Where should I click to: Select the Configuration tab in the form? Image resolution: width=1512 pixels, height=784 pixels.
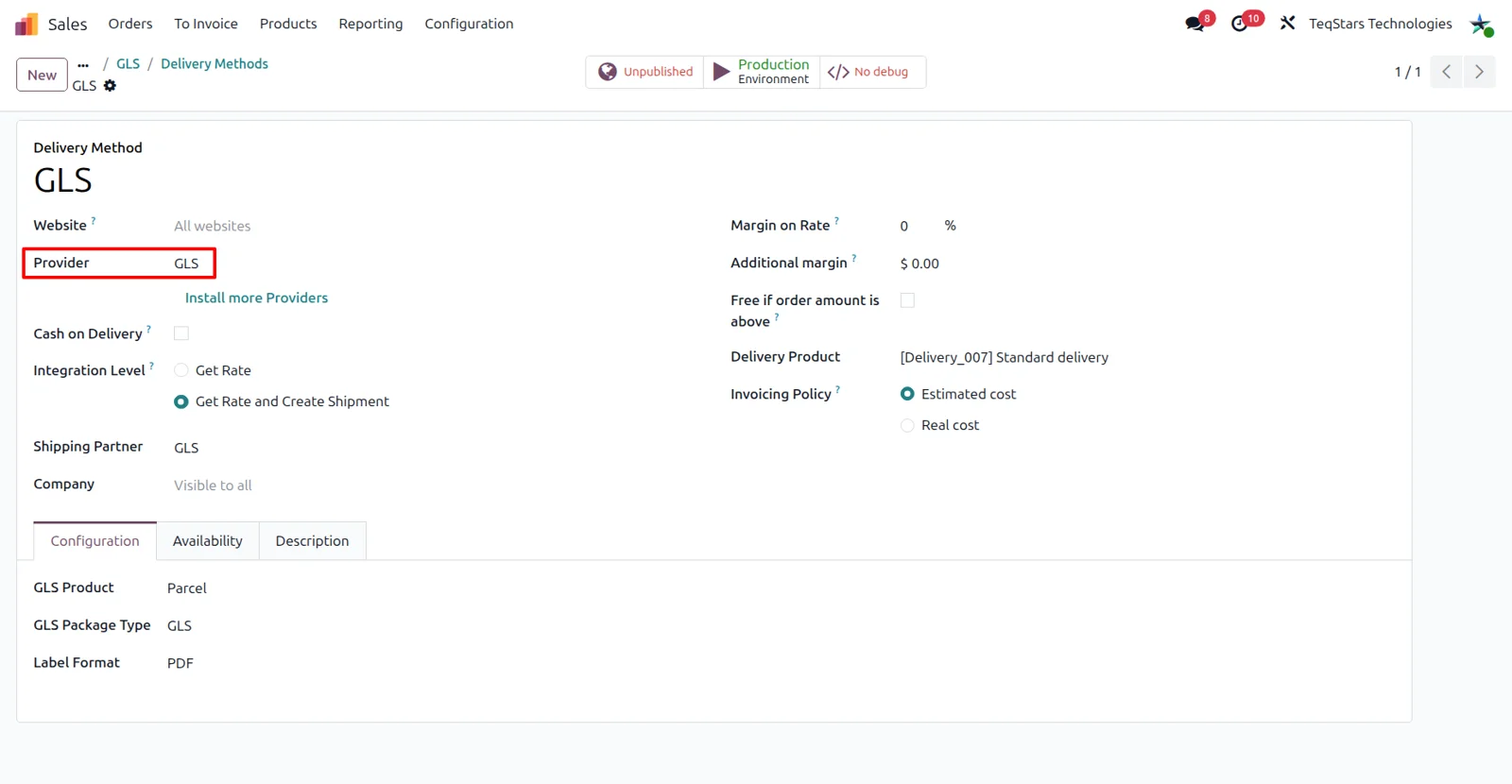[94, 541]
